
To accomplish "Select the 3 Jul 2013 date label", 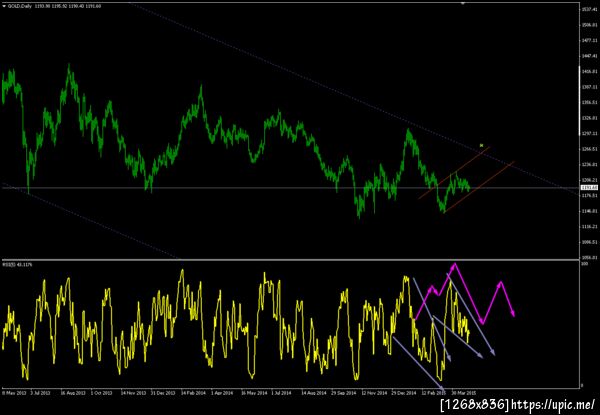I will click(x=41, y=392).
